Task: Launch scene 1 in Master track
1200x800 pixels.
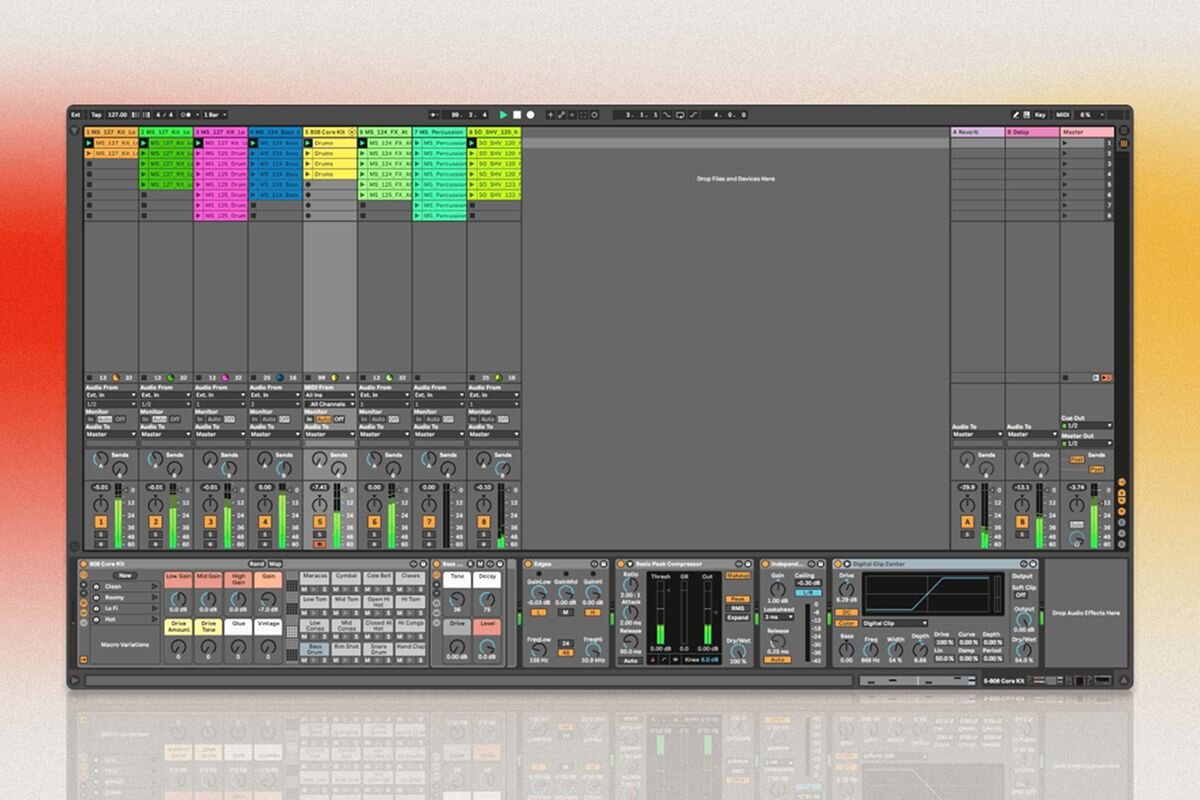Action: pos(1065,143)
